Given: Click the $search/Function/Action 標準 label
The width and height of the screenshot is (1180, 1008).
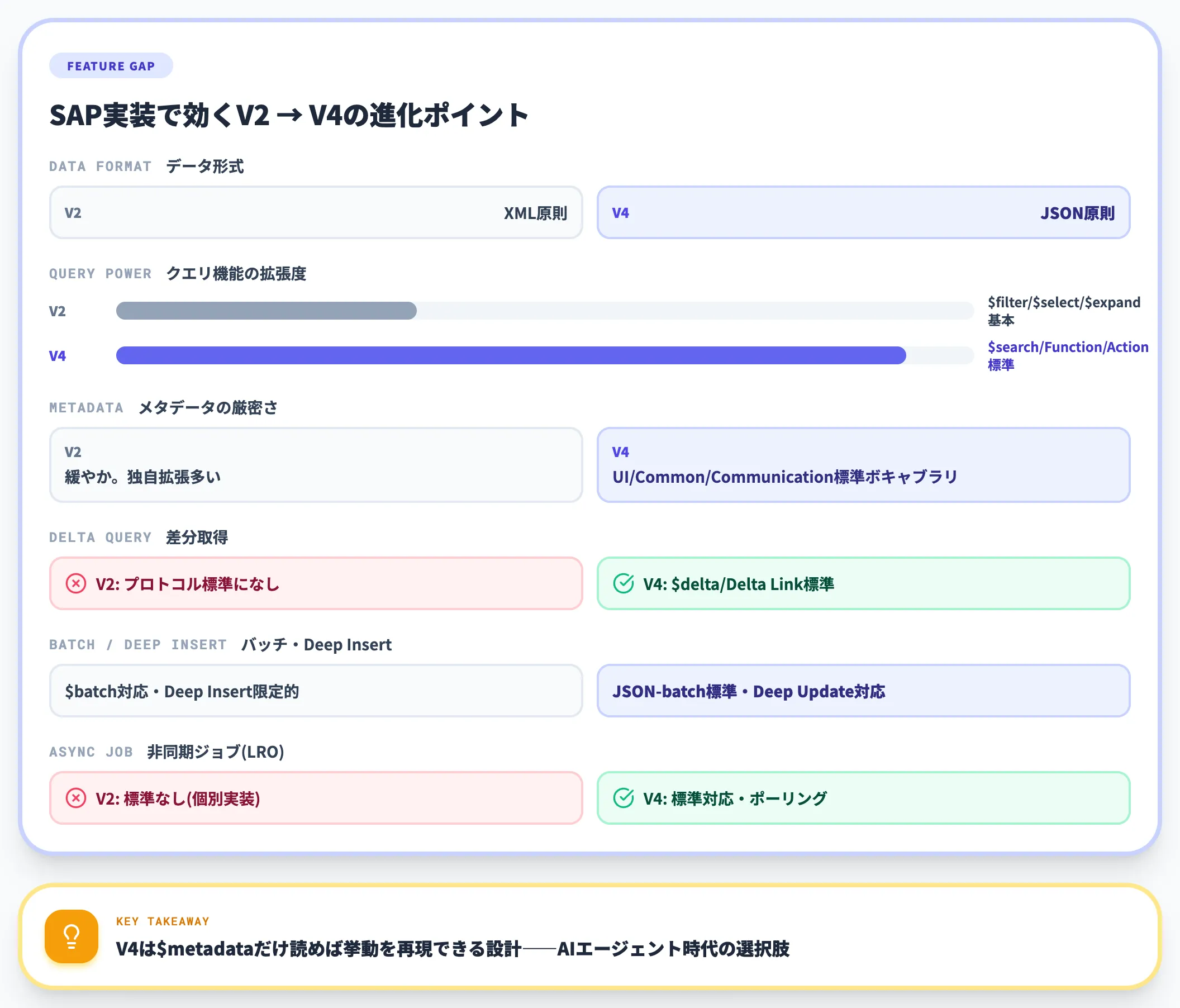Looking at the screenshot, I should (x=1068, y=355).
